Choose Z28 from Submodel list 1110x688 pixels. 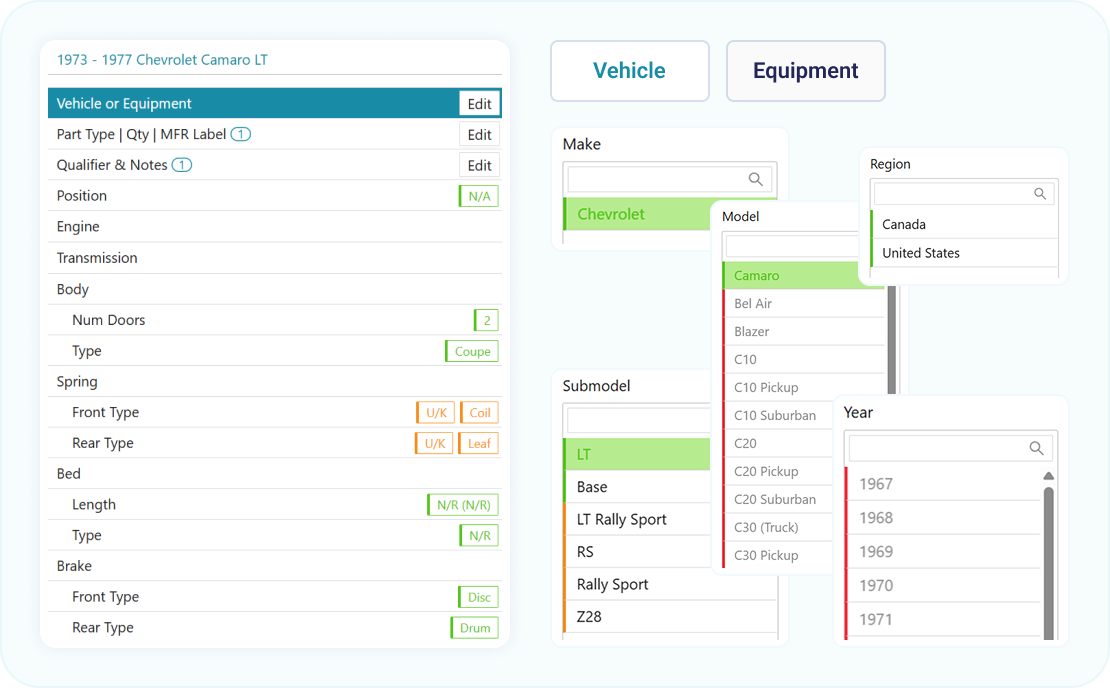click(589, 617)
